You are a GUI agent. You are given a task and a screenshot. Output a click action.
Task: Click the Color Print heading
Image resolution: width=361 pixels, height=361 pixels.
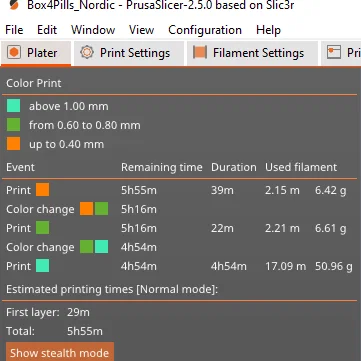tap(34, 83)
